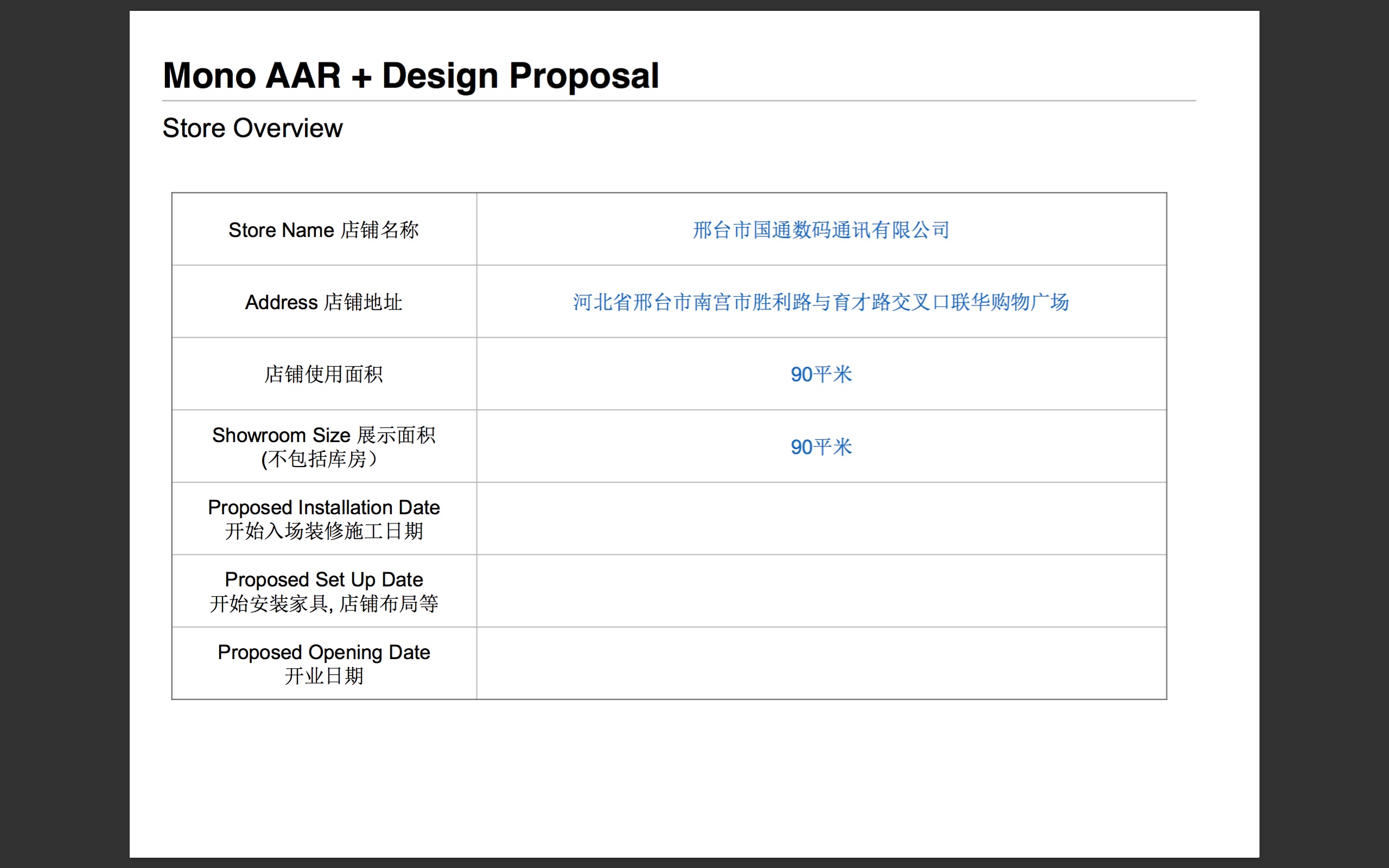This screenshot has height=868, width=1389.
Task: Click the 'Mono AAR + Design Proposal' title
Action: click(410, 75)
